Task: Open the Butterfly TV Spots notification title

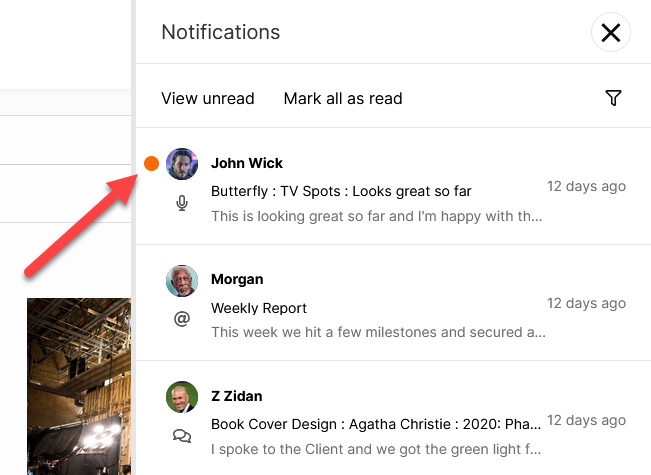Action: pyautogui.click(x=341, y=191)
